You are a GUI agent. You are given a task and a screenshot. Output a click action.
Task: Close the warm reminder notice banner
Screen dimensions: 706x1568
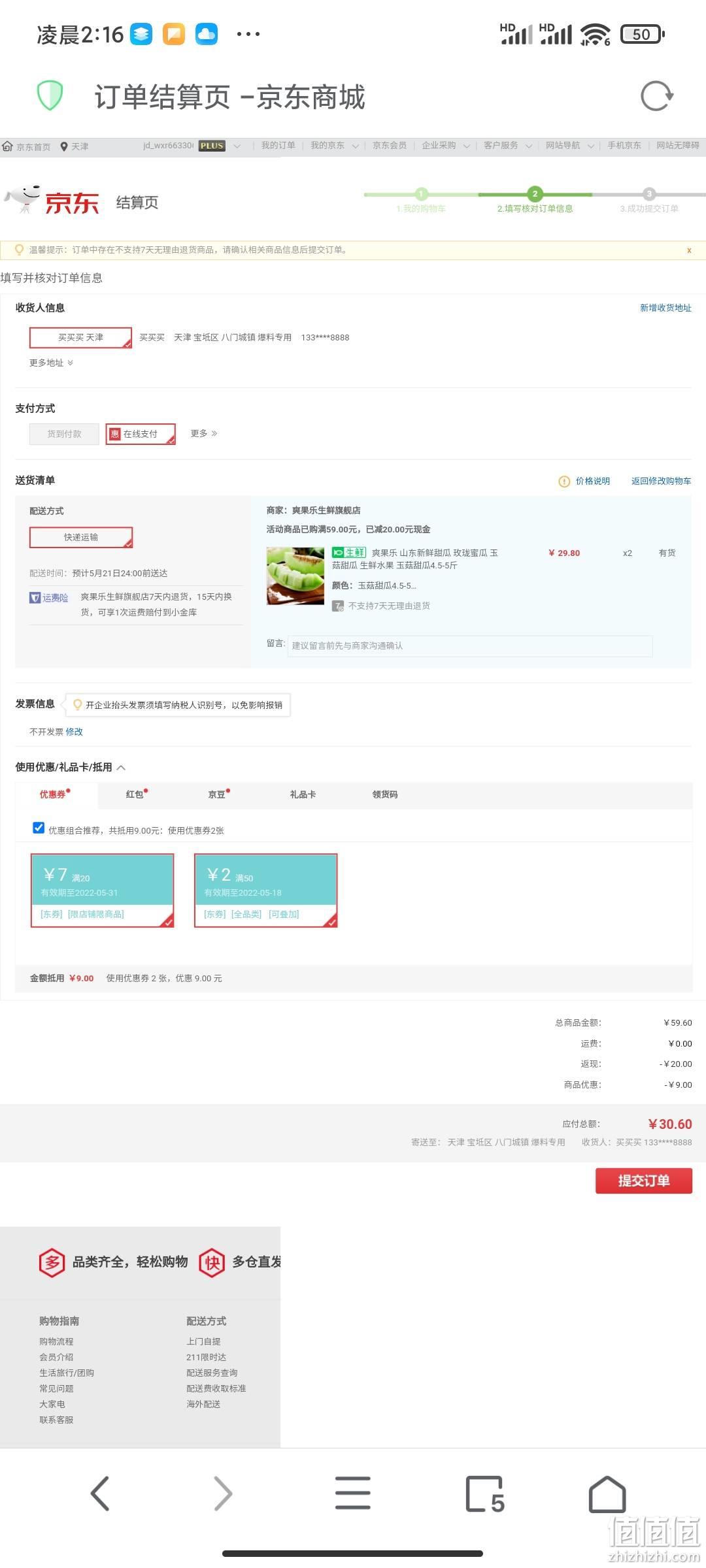click(689, 250)
